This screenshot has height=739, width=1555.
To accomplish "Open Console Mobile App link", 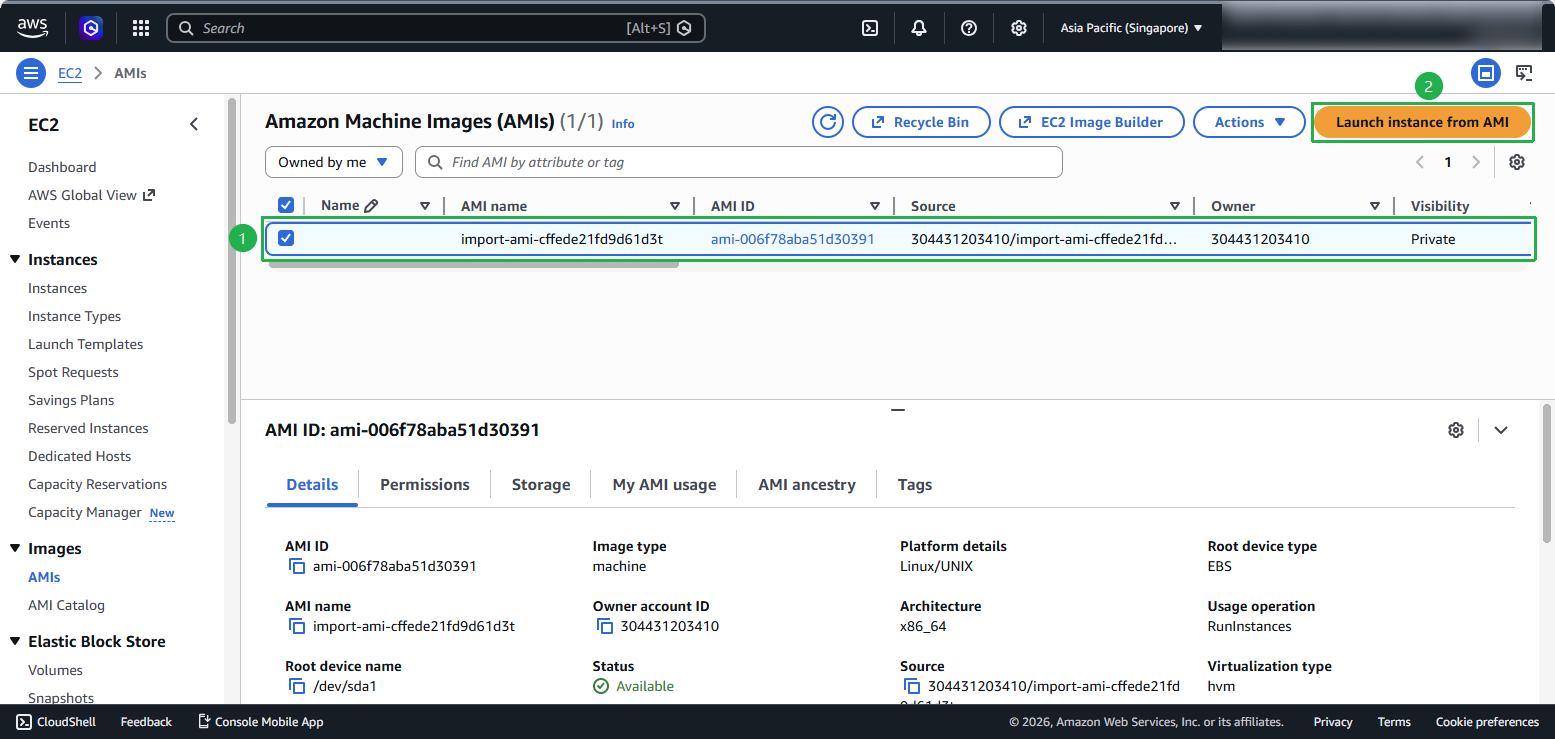I will (x=260, y=722).
